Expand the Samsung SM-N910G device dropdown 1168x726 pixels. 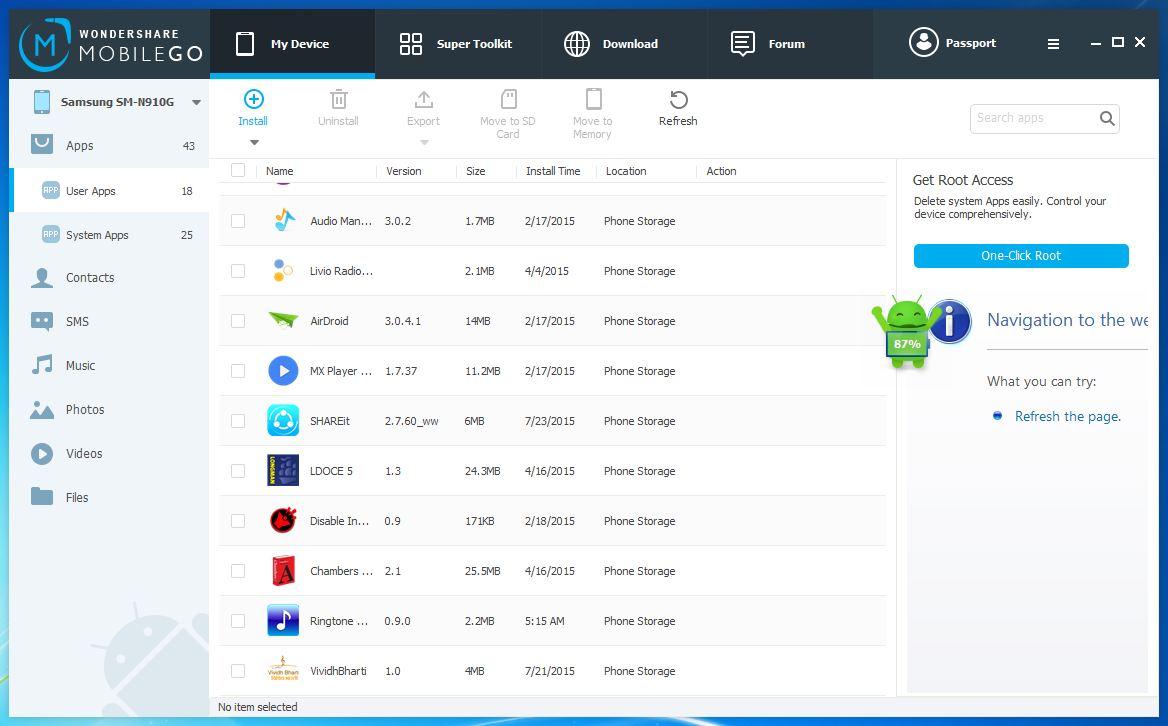tap(196, 103)
